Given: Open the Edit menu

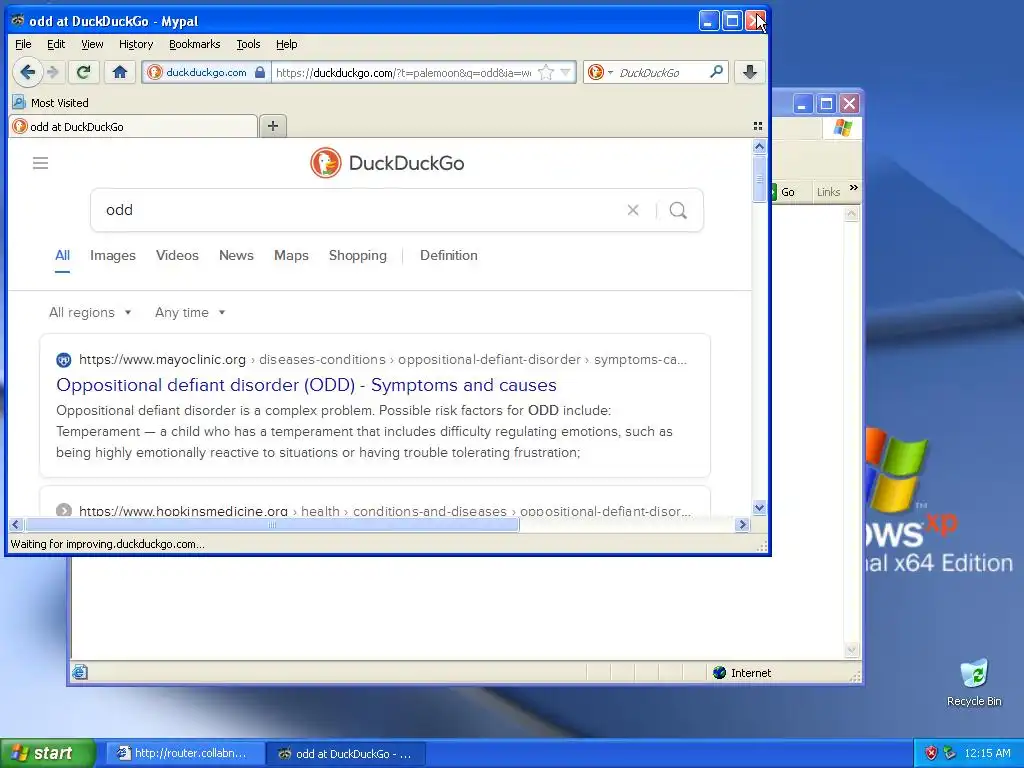Looking at the screenshot, I should coord(56,44).
